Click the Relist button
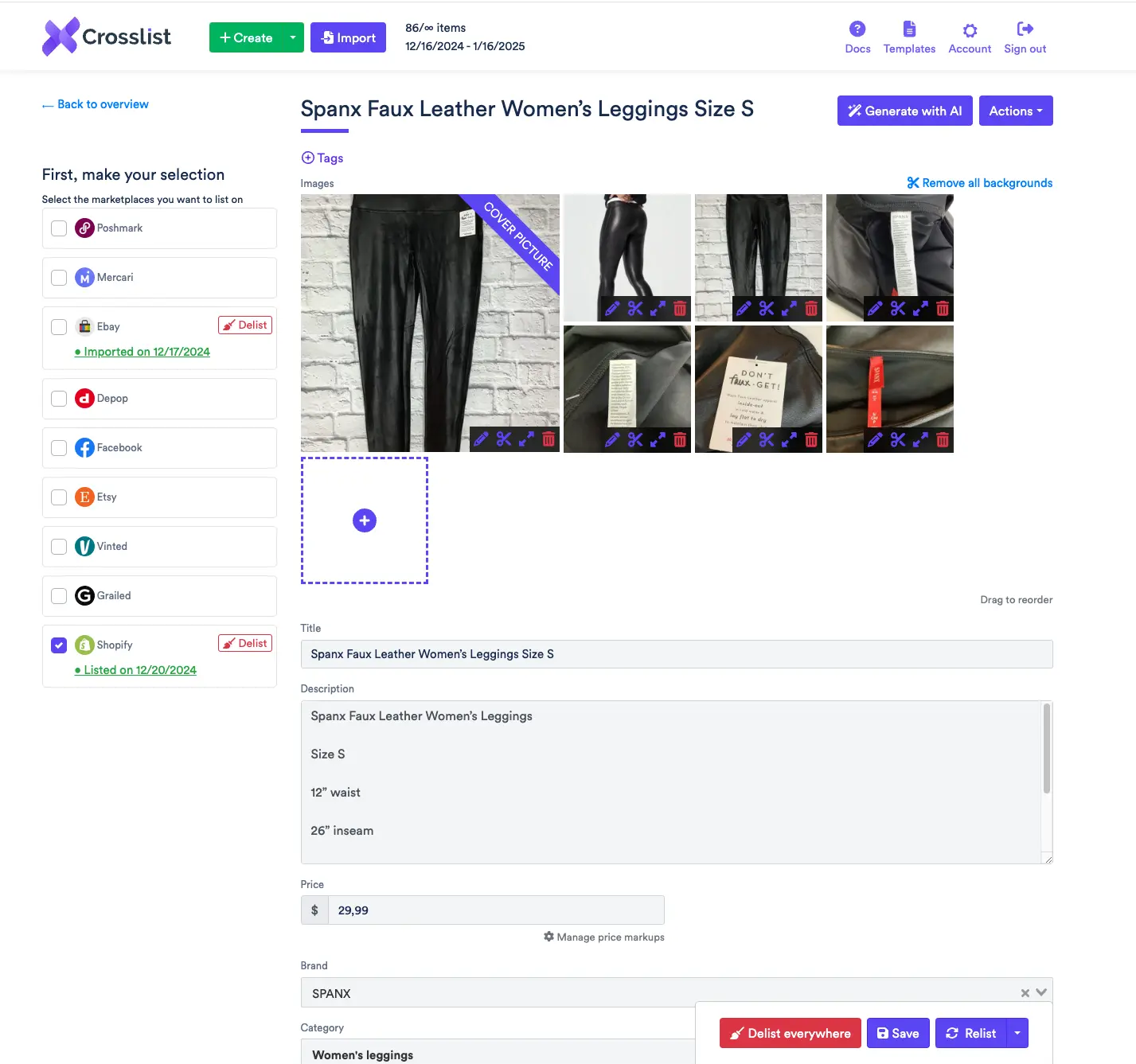This screenshot has width=1136, height=1064. [x=971, y=1033]
